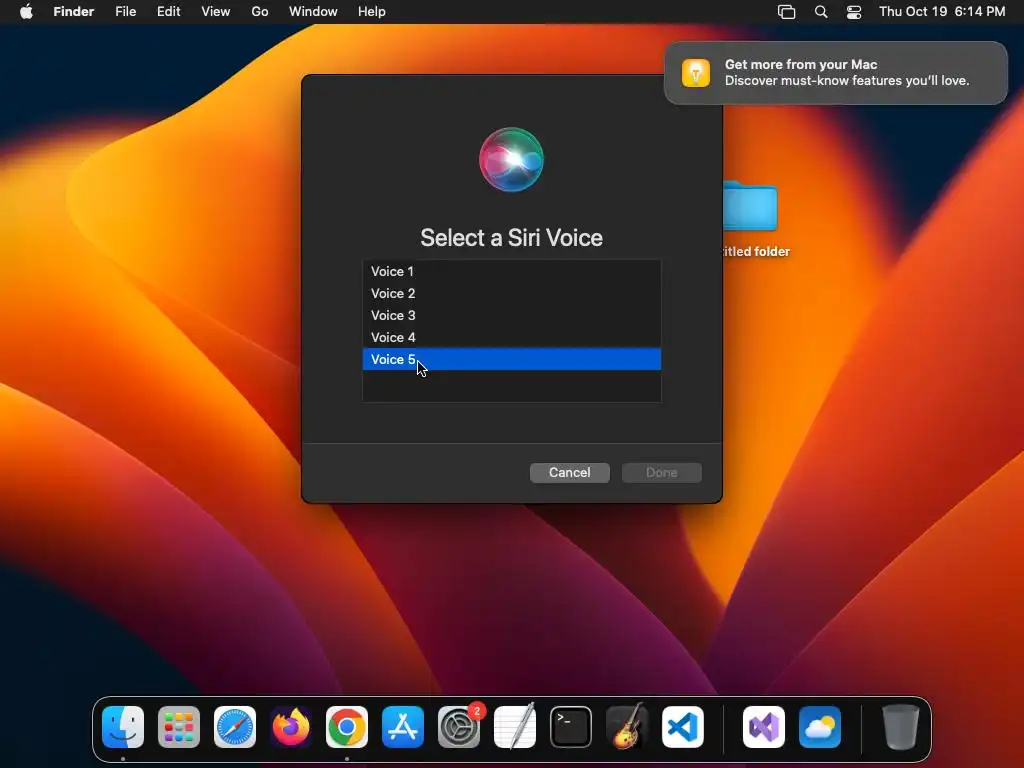
Task: Open the File menu
Action: coord(125,12)
